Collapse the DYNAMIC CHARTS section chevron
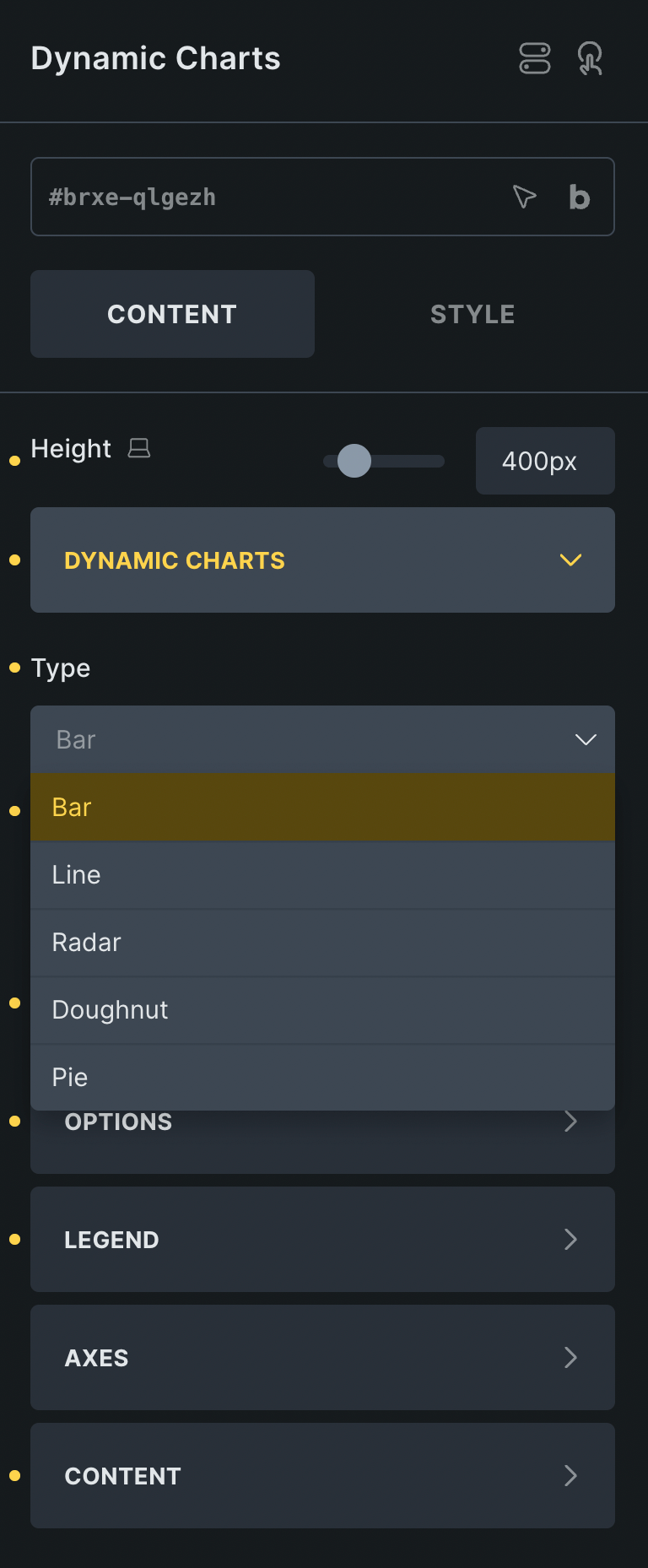The height and width of the screenshot is (1568, 648). 570,560
